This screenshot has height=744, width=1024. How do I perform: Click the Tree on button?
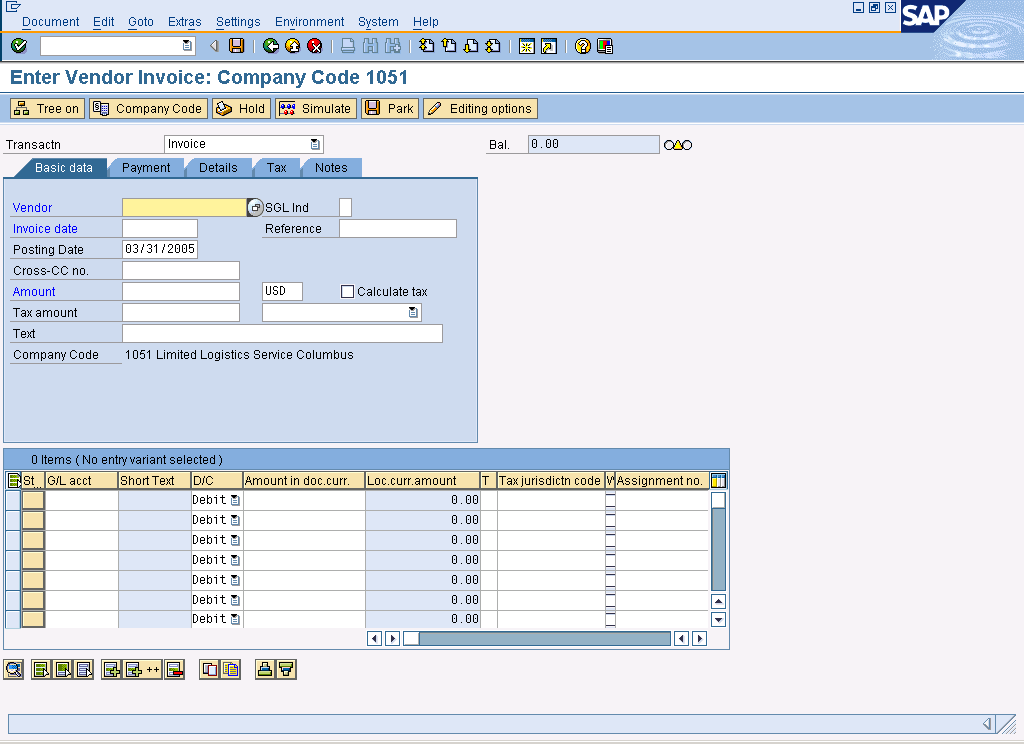coord(47,108)
